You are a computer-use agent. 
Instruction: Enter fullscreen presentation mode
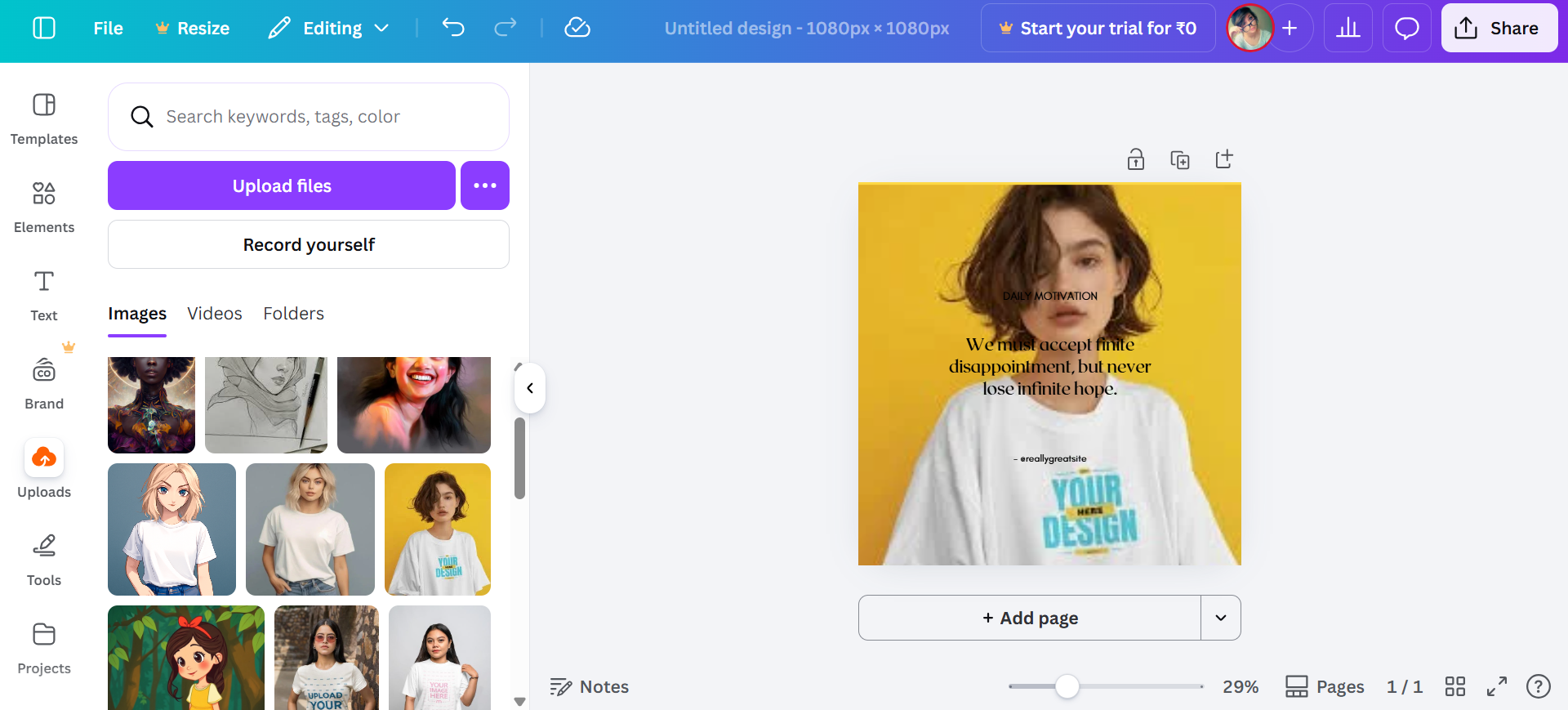coord(1497,686)
